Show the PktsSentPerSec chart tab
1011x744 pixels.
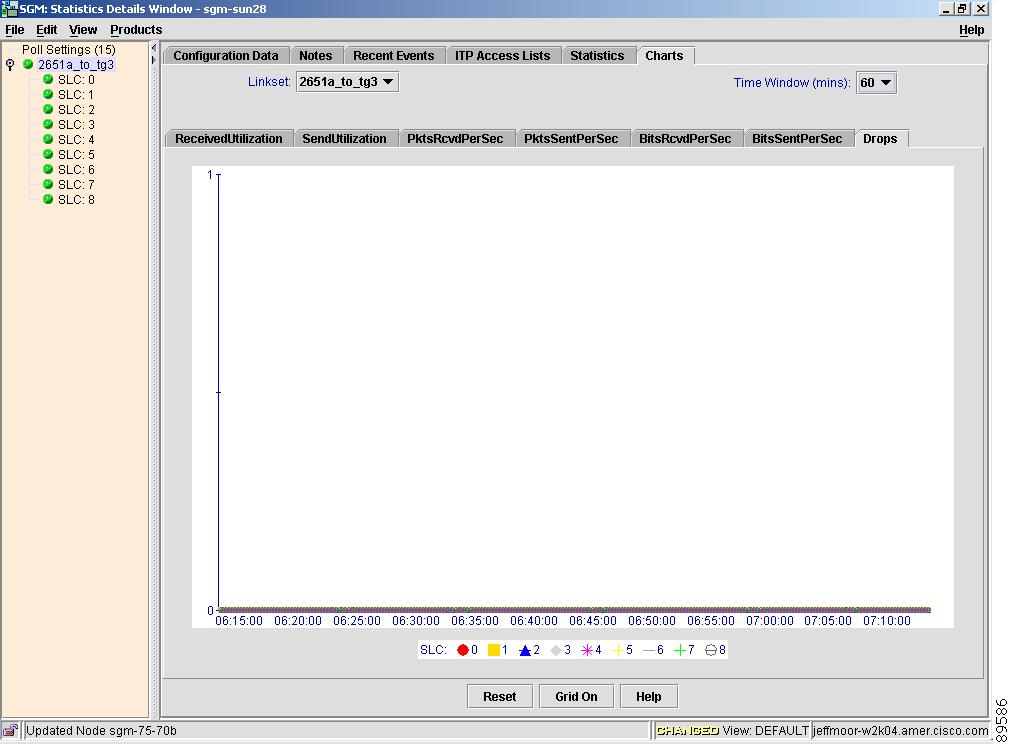pos(571,139)
